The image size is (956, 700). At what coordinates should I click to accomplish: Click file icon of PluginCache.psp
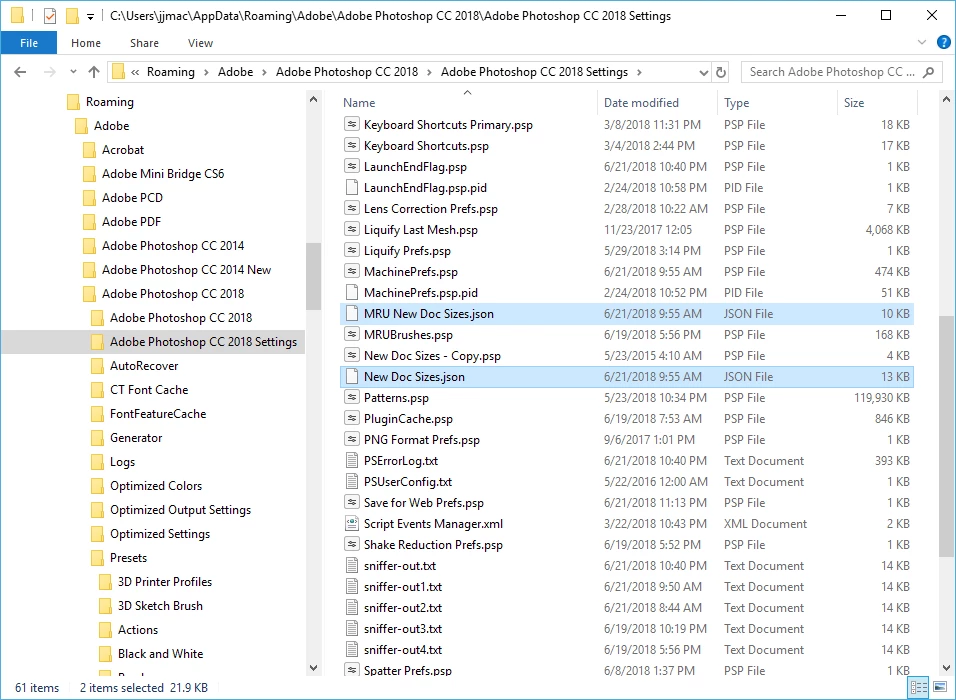351,418
